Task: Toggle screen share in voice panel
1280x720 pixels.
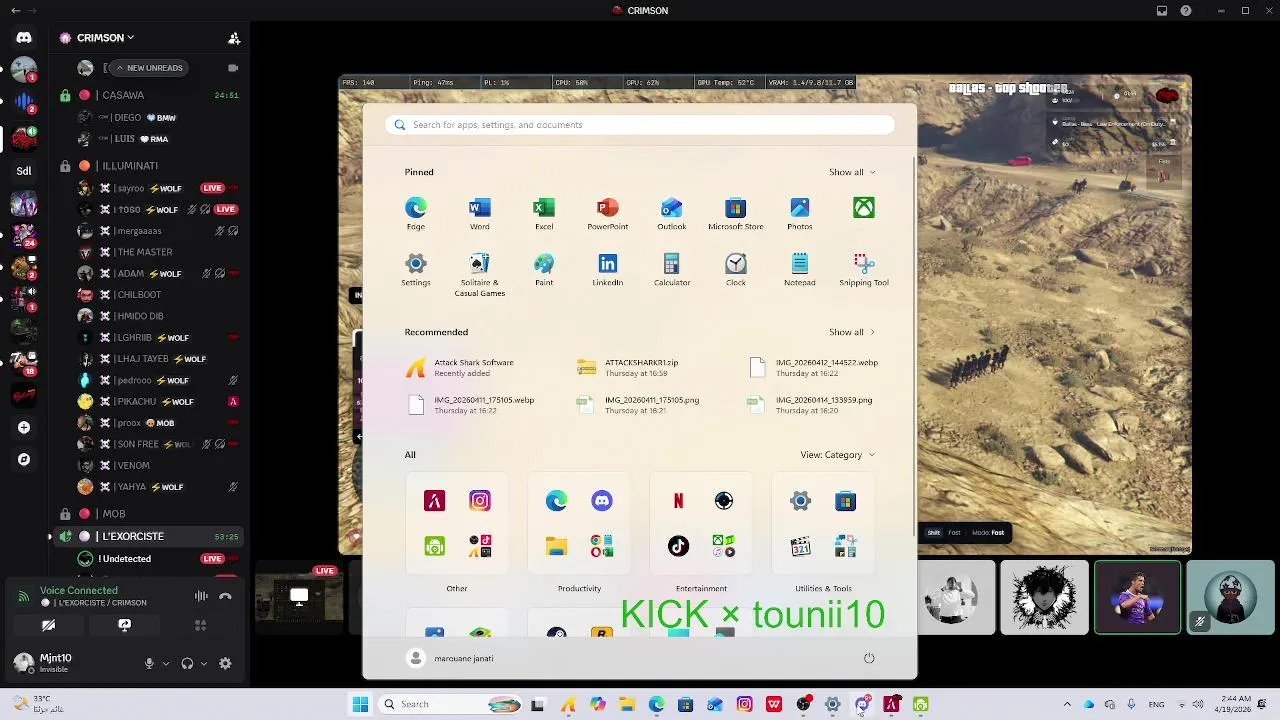Action: point(124,625)
